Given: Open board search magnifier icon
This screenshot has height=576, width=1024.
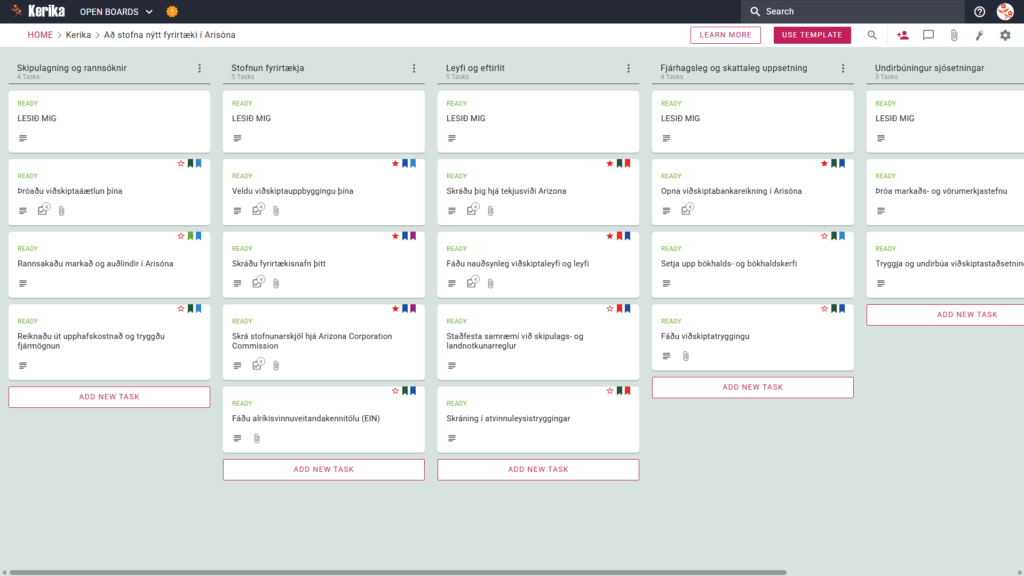Looking at the screenshot, I should 872,35.
